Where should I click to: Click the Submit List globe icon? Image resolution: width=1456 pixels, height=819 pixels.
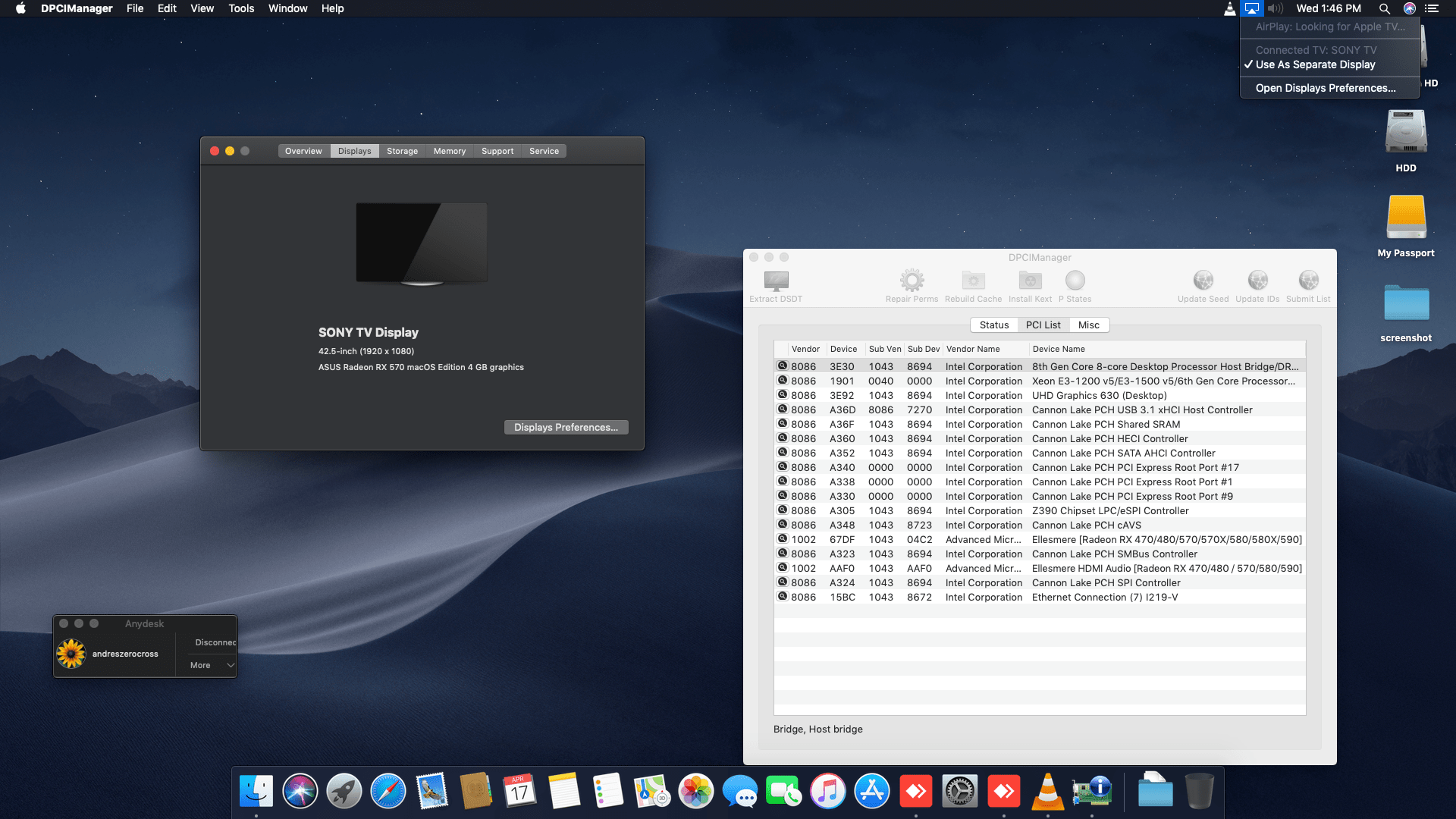[1308, 281]
